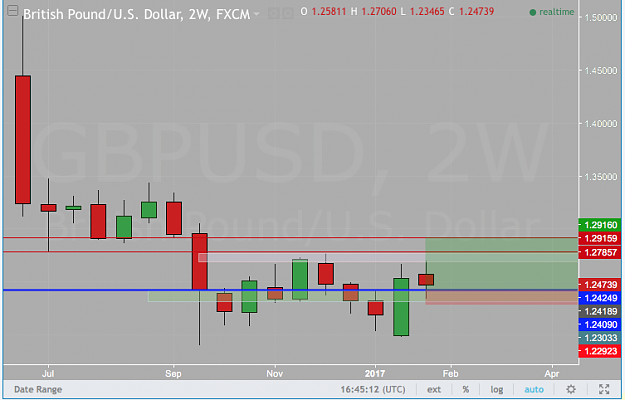The height and width of the screenshot is (400, 625).
Task: Toggle percent scale with % button
Action: coord(466,389)
